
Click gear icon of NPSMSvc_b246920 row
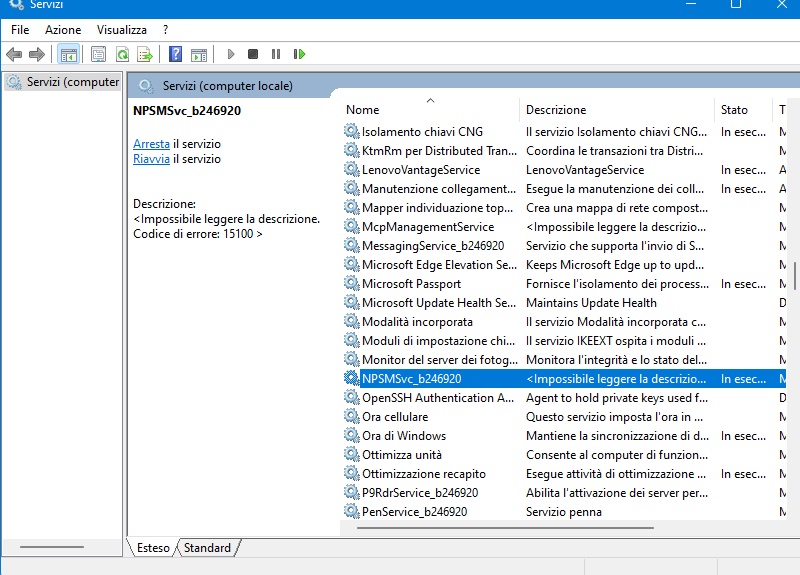tap(352, 378)
